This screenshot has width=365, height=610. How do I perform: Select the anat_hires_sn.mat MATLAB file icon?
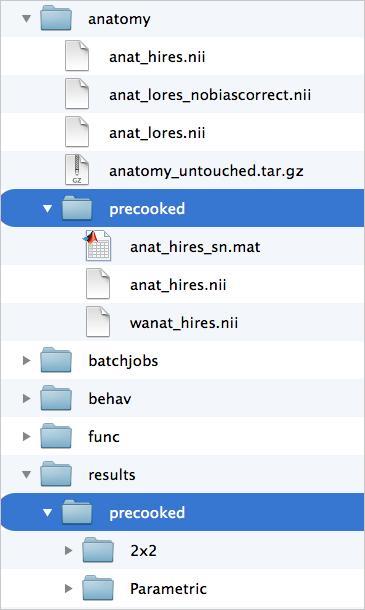pyautogui.click(x=97, y=246)
